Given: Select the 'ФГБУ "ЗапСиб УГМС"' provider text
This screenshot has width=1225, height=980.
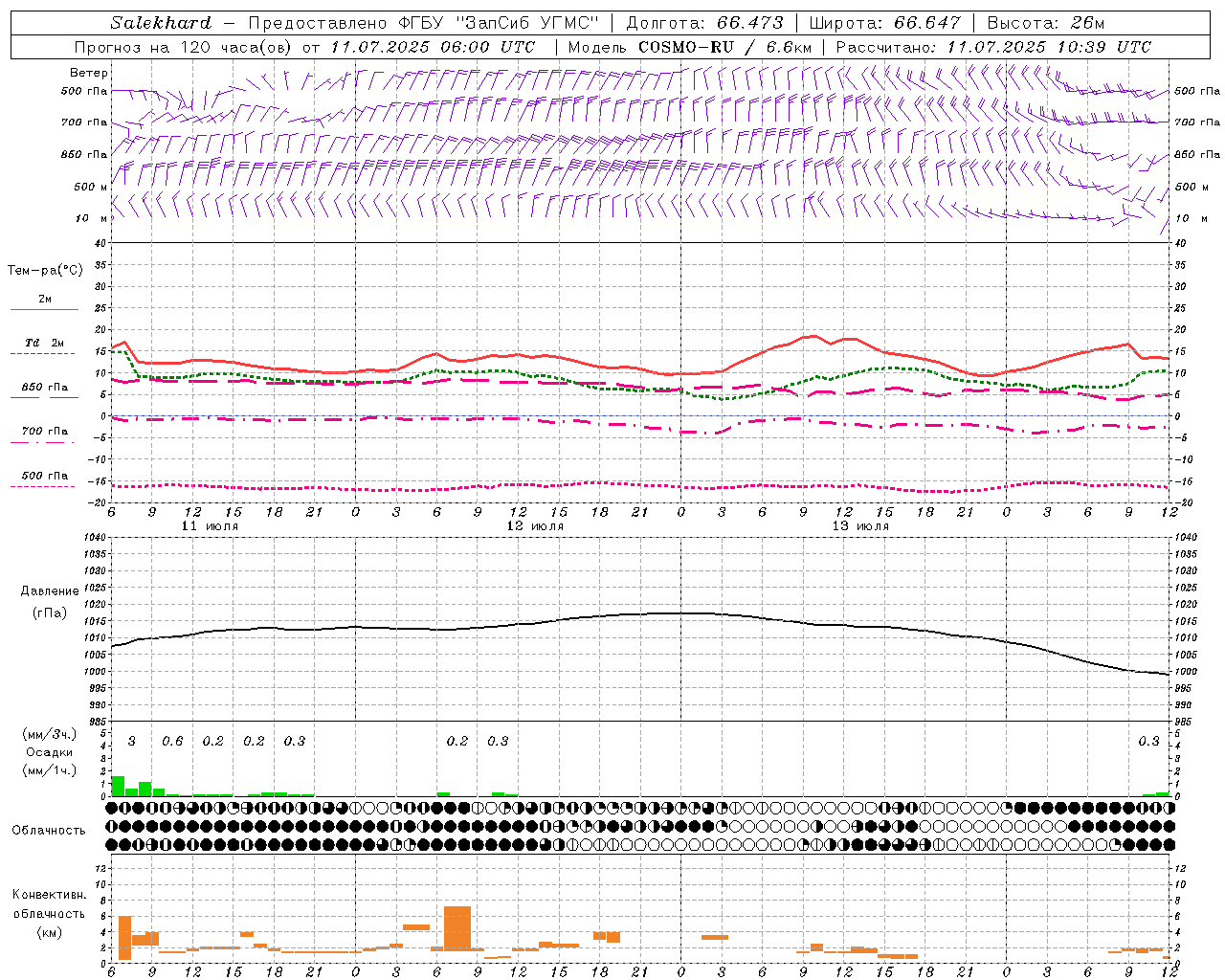Looking at the screenshot, I should (497, 23).
